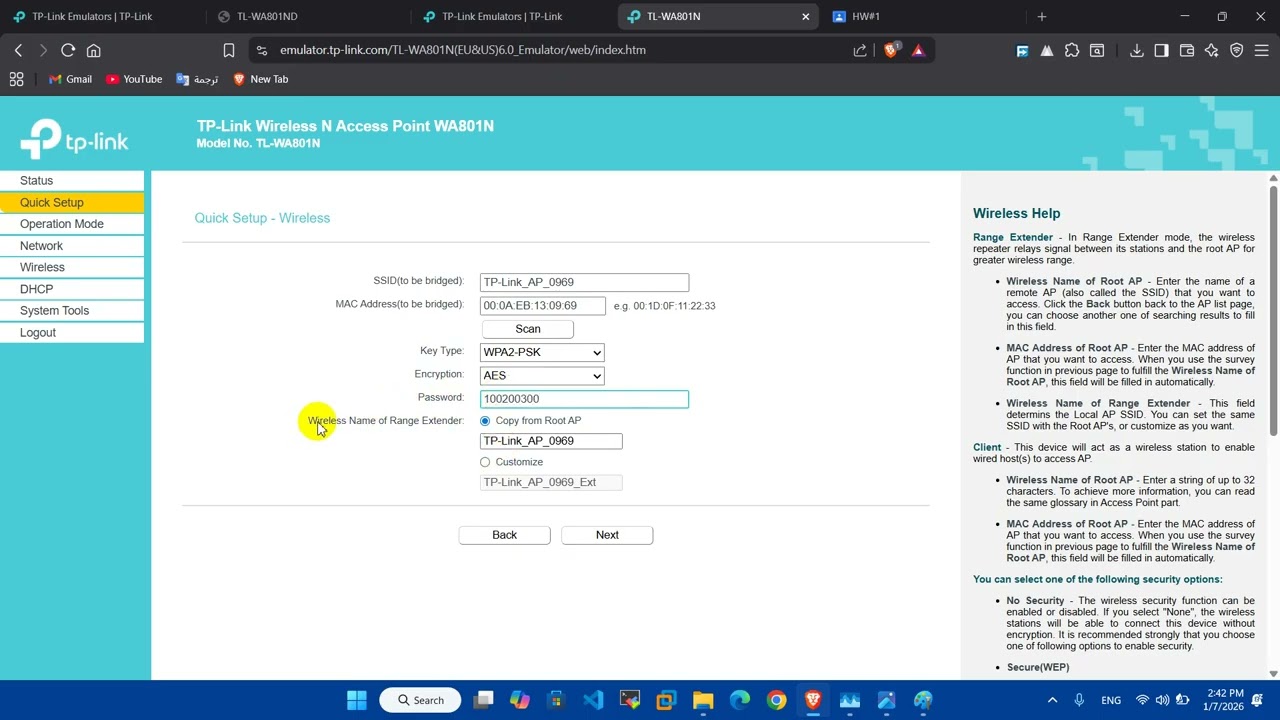Open the Operation Mode menu
The image size is (1280, 720).
click(72, 224)
